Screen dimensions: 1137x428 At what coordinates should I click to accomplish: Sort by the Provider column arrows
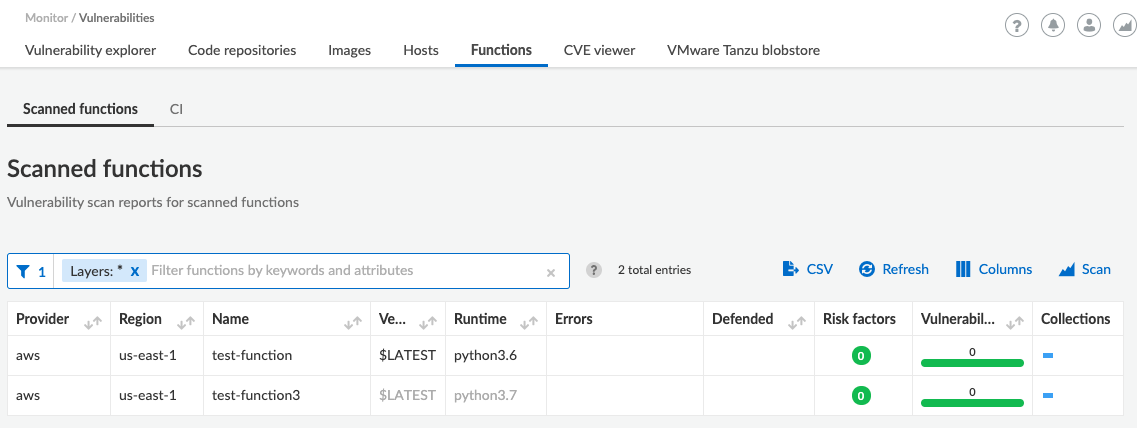(93, 323)
